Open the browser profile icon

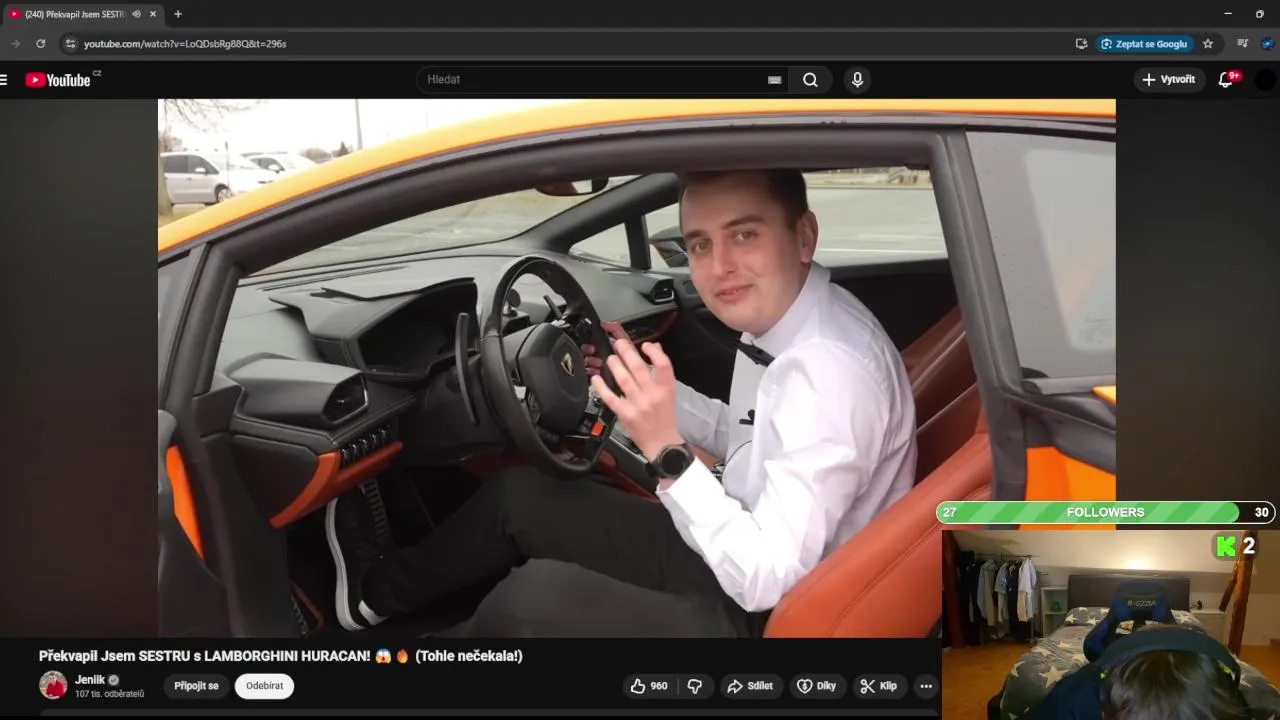[1268, 44]
